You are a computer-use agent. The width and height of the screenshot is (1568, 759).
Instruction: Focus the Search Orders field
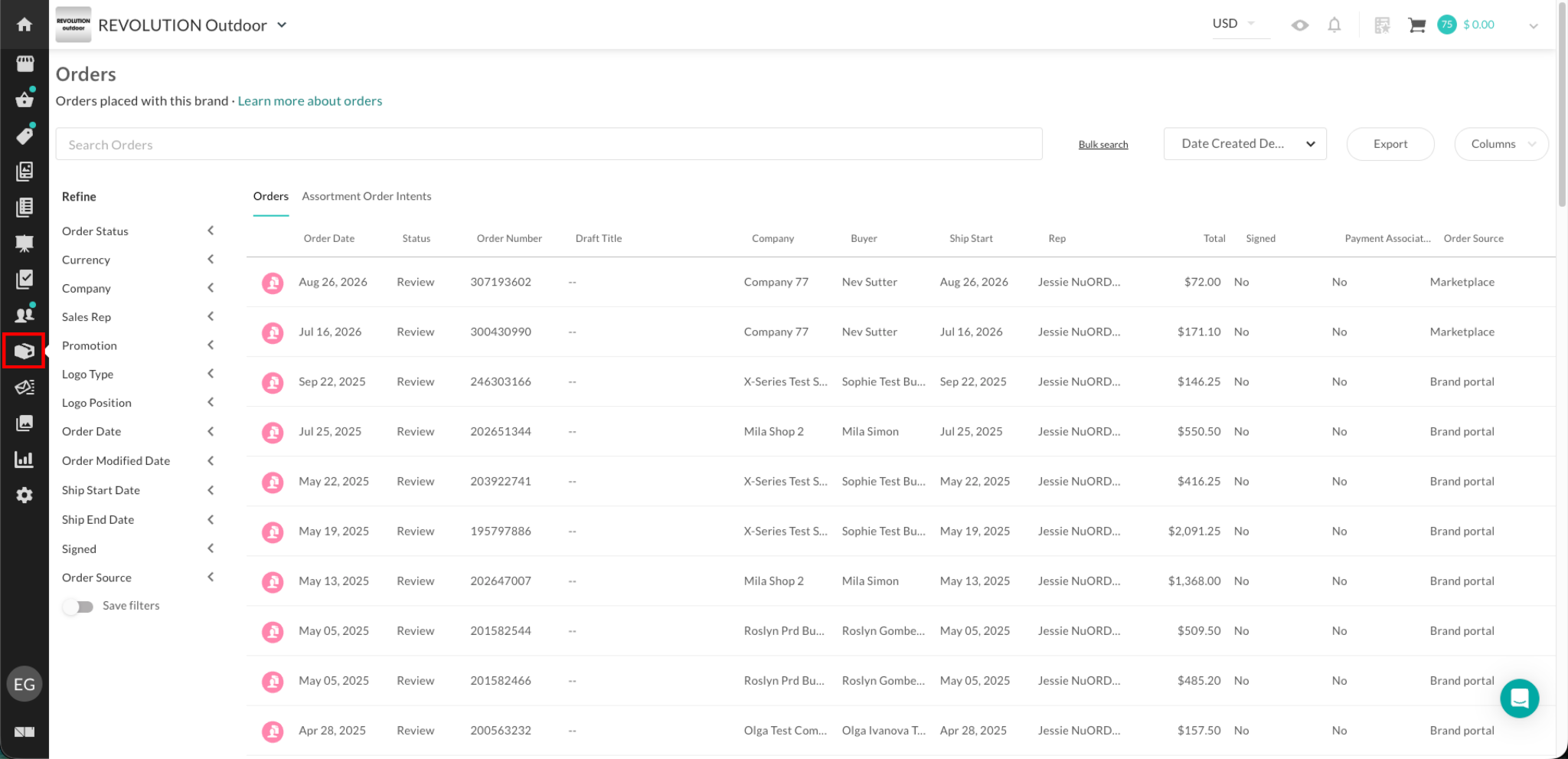point(549,144)
